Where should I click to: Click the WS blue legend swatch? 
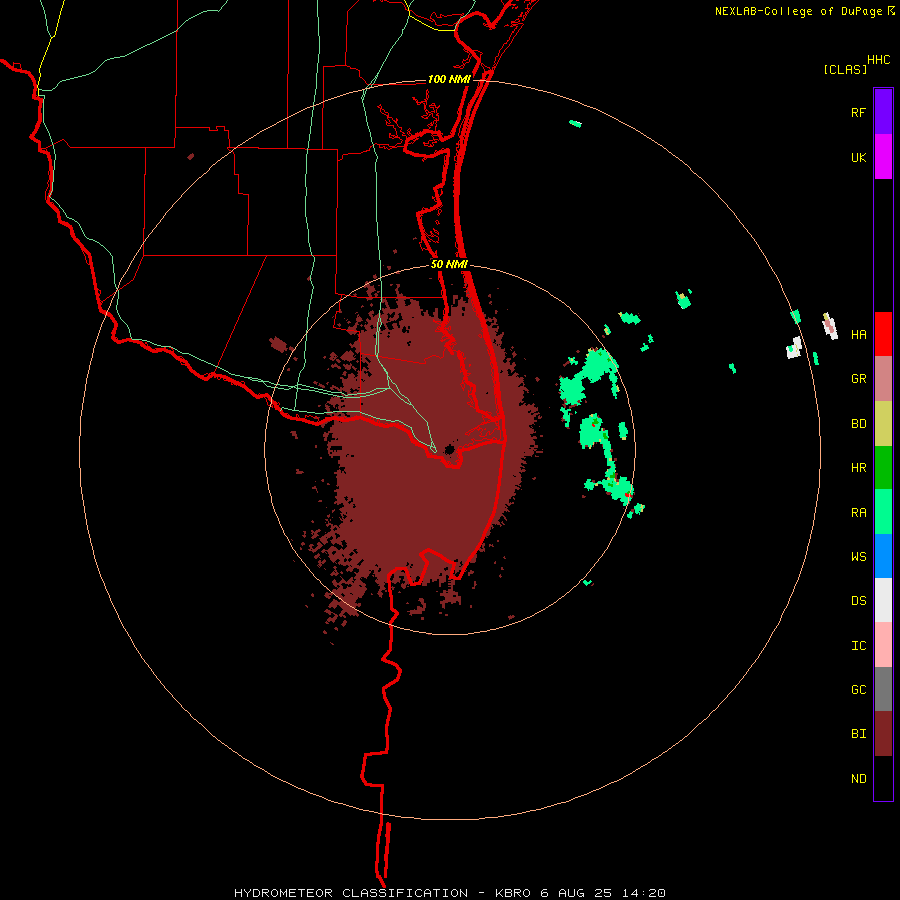(883, 556)
